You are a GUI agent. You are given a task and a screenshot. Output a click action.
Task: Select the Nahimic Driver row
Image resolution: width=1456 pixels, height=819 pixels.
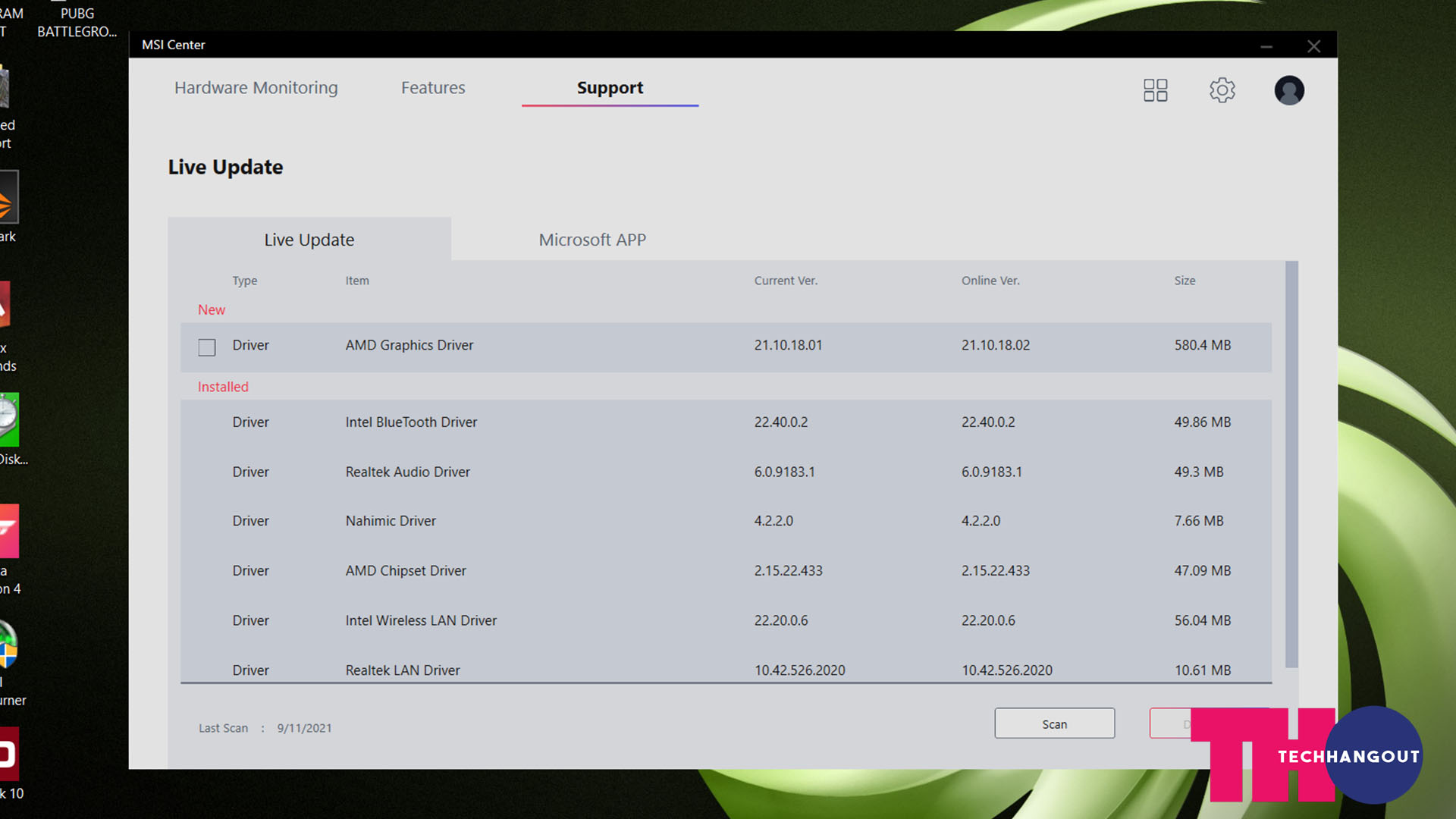[726, 521]
